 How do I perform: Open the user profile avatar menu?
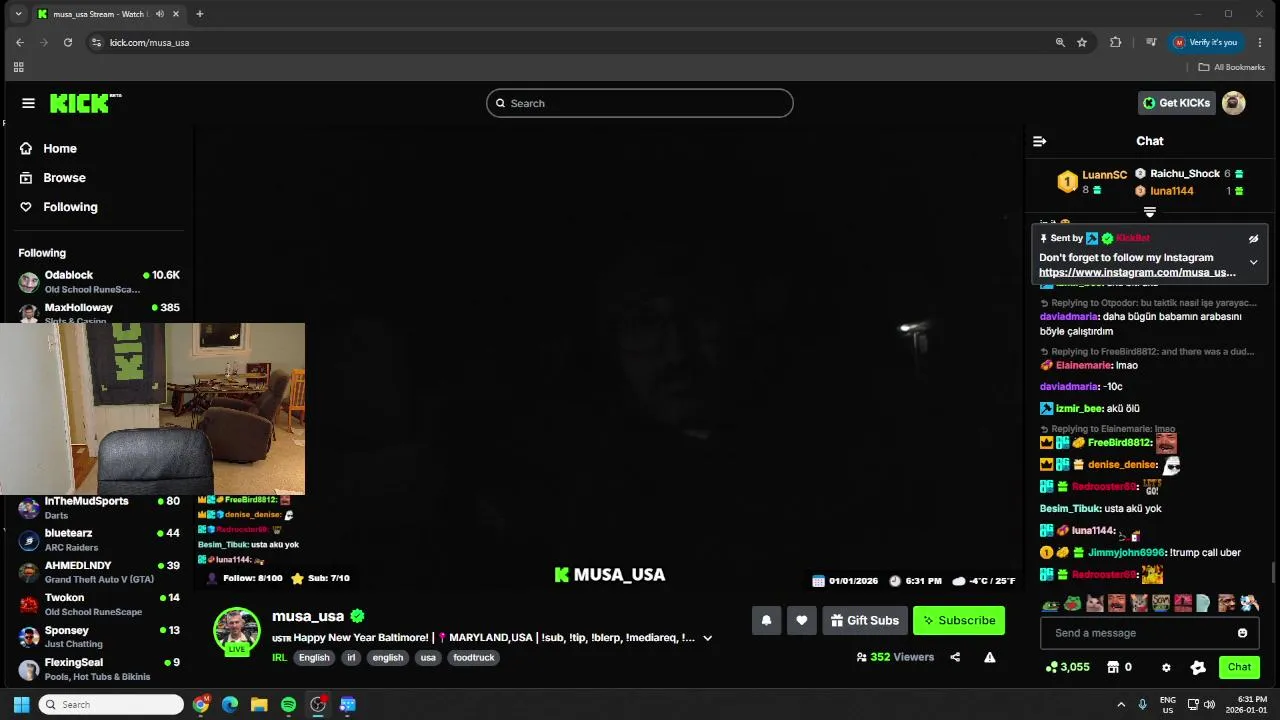[1234, 103]
